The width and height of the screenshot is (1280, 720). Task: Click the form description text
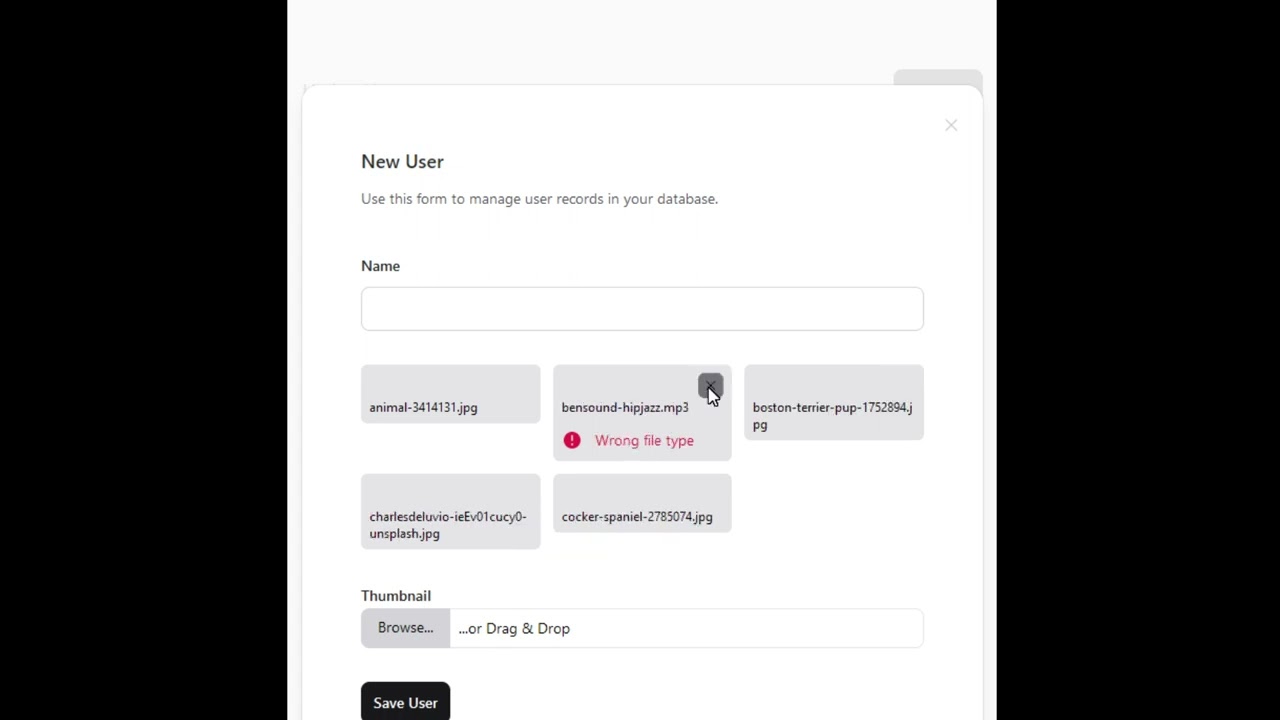(539, 199)
